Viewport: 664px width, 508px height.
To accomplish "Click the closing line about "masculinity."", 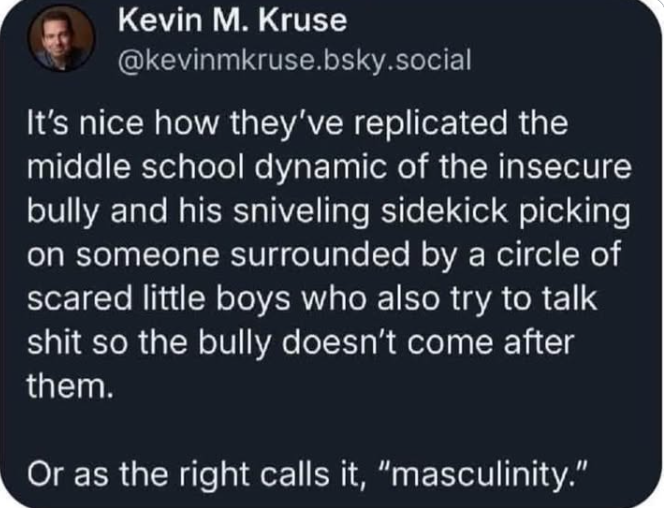I will coord(307,474).
